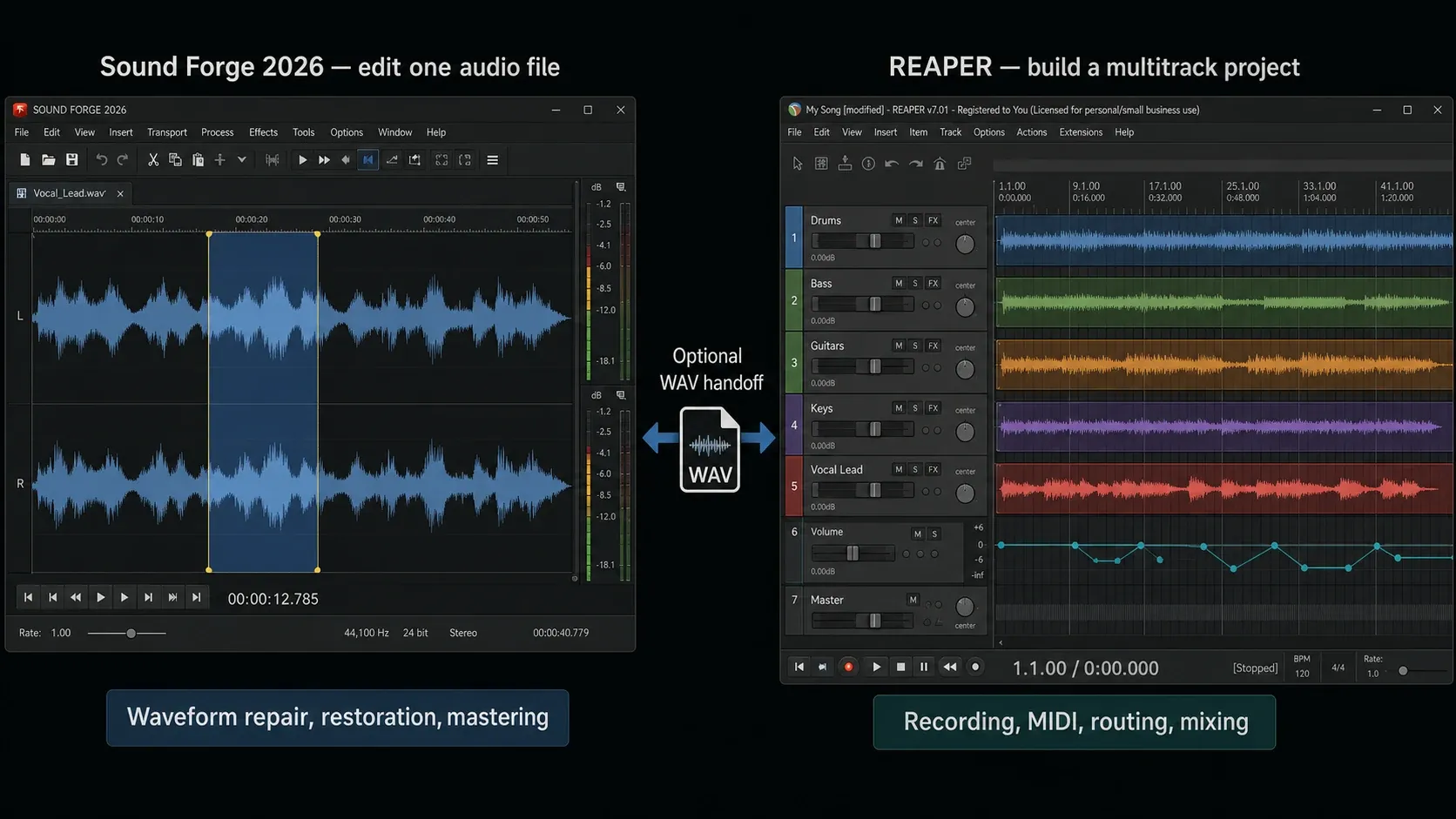Image resolution: width=1456 pixels, height=819 pixels.
Task: Solo the Bass track
Action: click(x=915, y=284)
